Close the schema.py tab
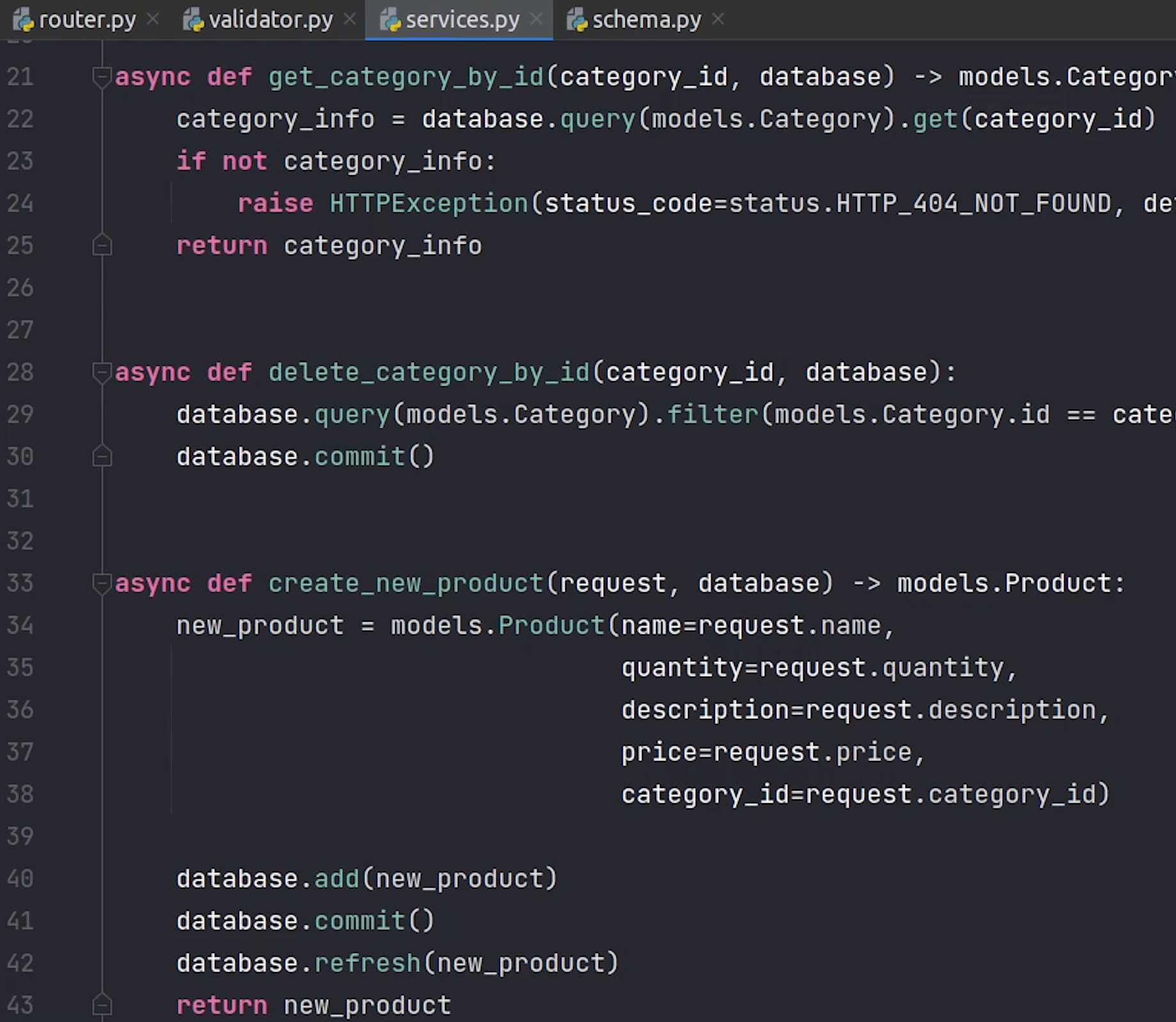Image resolution: width=1176 pixels, height=1022 pixels. pos(718,20)
